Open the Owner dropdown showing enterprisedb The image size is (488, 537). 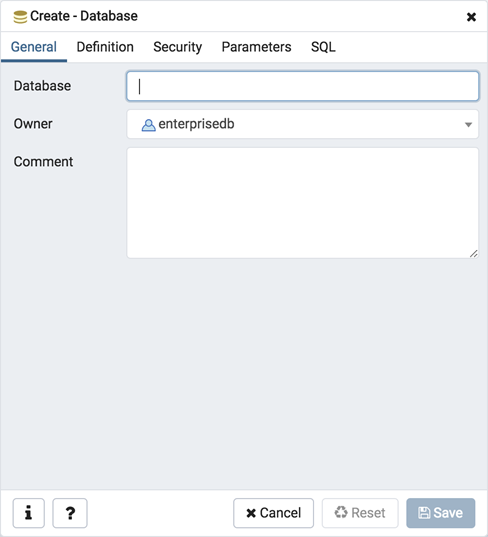coord(302,124)
